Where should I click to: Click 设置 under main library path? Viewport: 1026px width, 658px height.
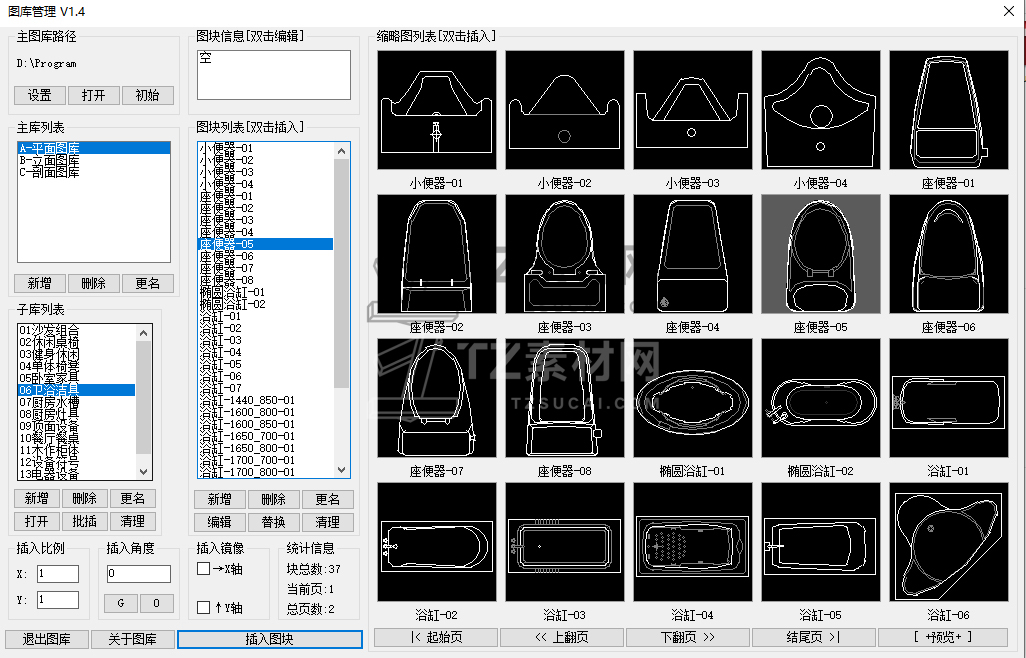40,95
